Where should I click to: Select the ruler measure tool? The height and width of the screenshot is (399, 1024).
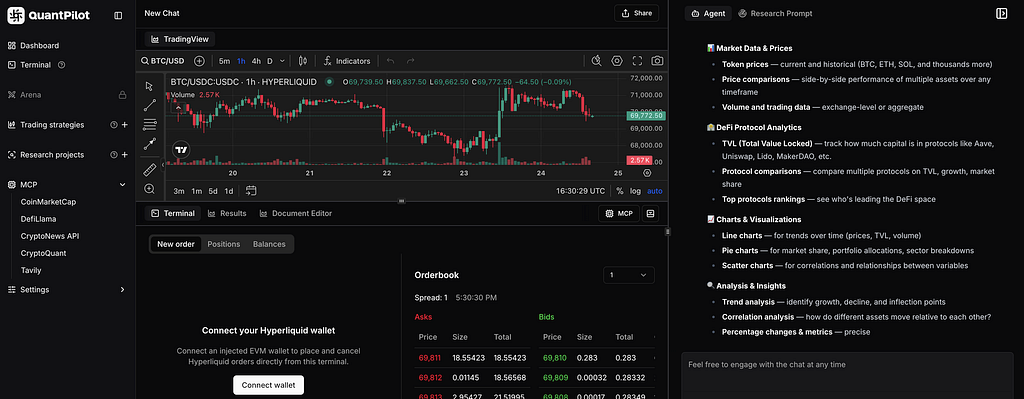pyautogui.click(x=149, y=169)
